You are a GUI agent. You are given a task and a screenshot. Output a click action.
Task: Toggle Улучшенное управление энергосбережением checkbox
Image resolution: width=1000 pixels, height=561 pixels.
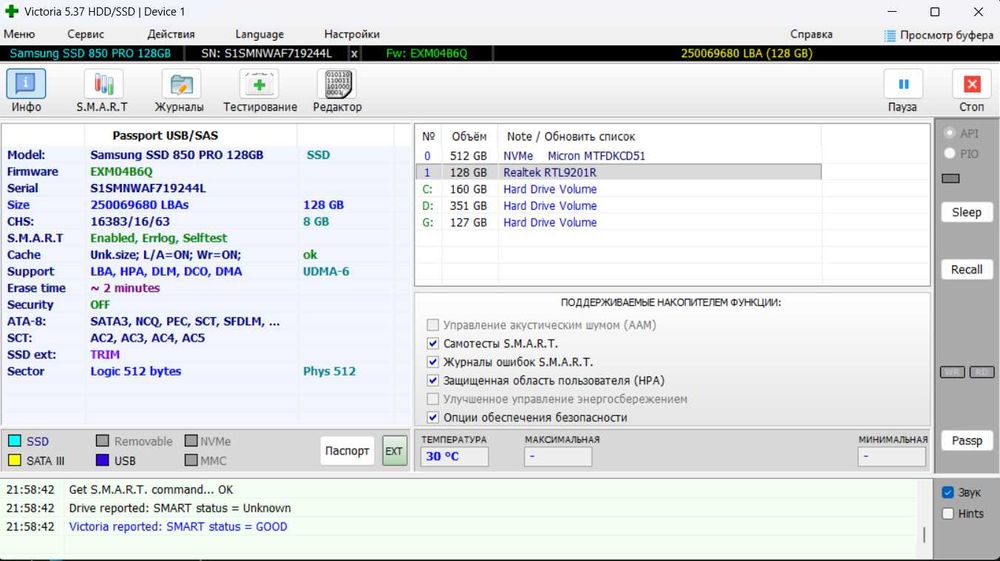[433, 399]
